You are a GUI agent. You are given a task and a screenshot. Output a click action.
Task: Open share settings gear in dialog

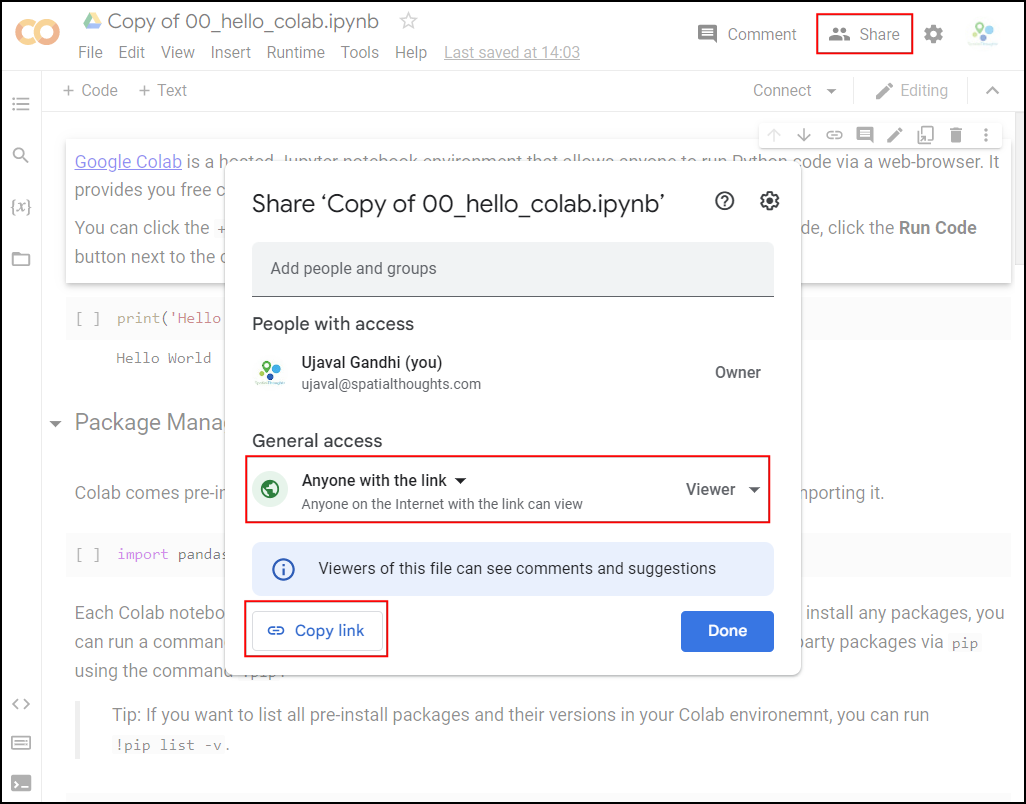[769, 201]
